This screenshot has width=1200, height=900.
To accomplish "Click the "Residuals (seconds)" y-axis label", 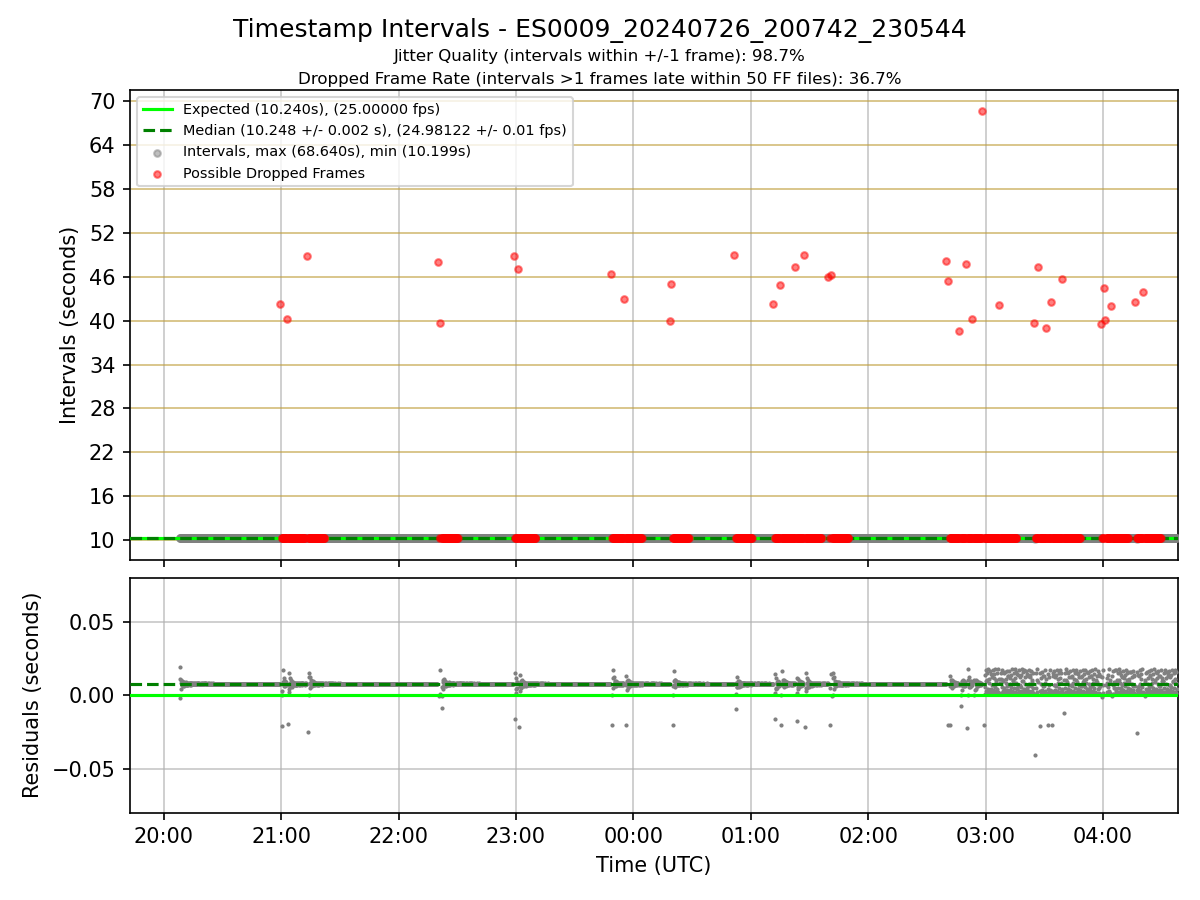I will [x=32, y=695].
